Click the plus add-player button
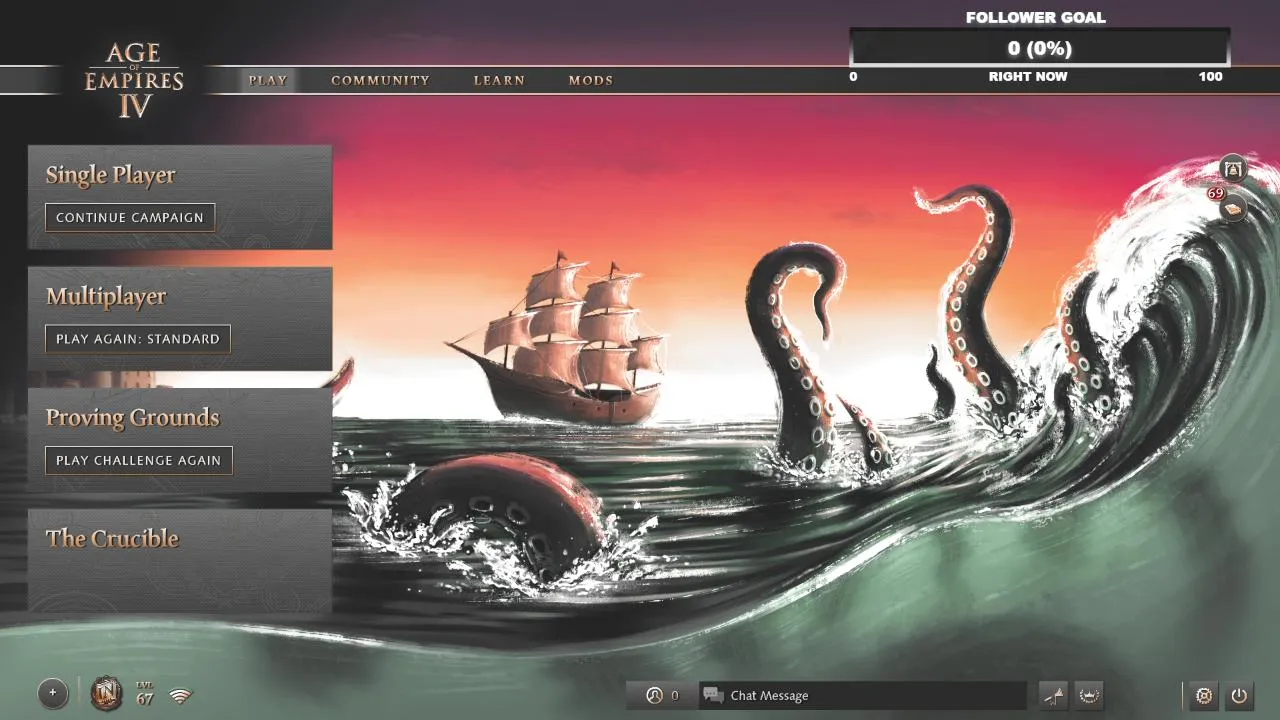Image resolution: width=1280 pixels, height=720 pixels. point(53,692)
